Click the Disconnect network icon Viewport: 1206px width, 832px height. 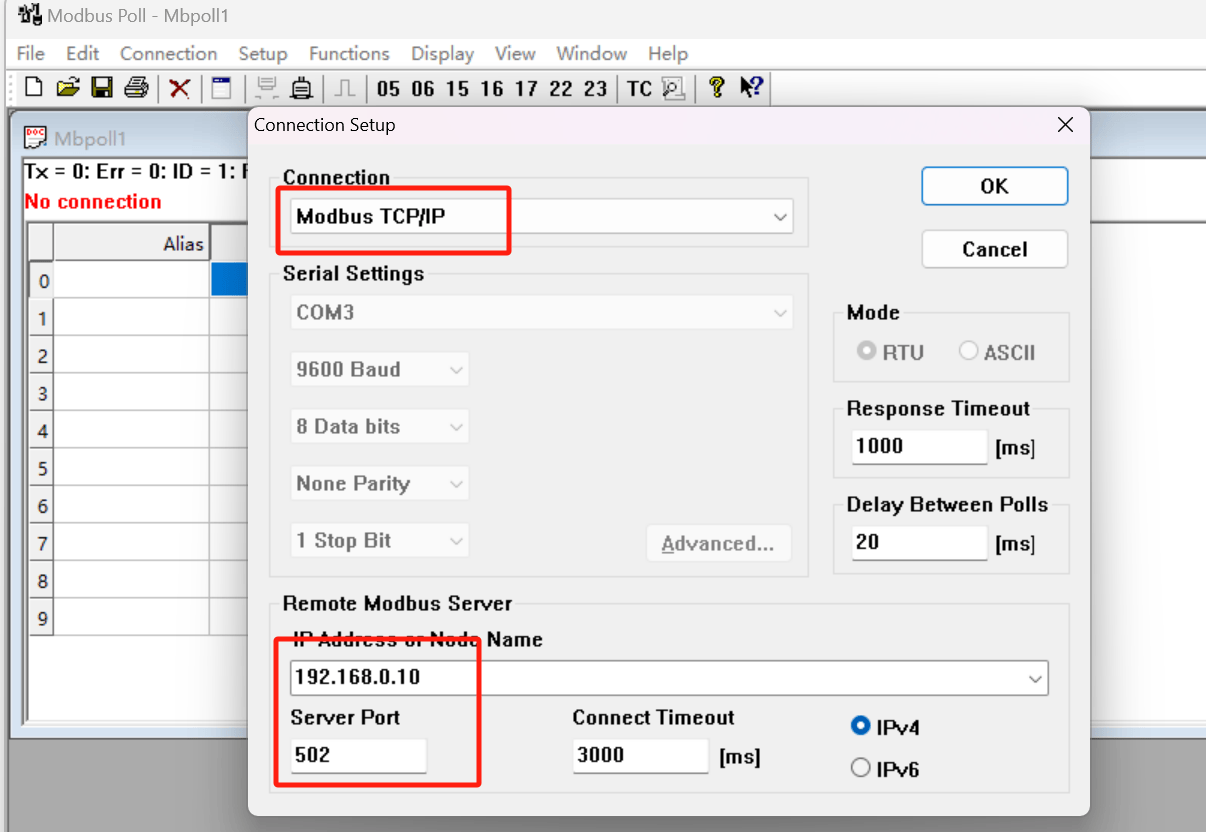[x=267, y=88]
